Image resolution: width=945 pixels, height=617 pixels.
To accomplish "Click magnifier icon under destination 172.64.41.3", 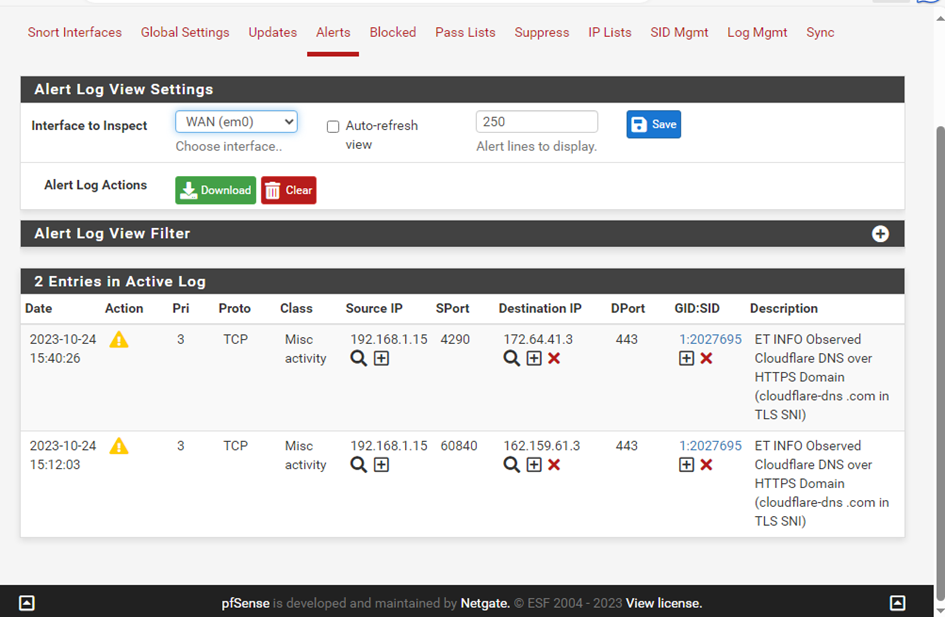I will coord(511,358).
